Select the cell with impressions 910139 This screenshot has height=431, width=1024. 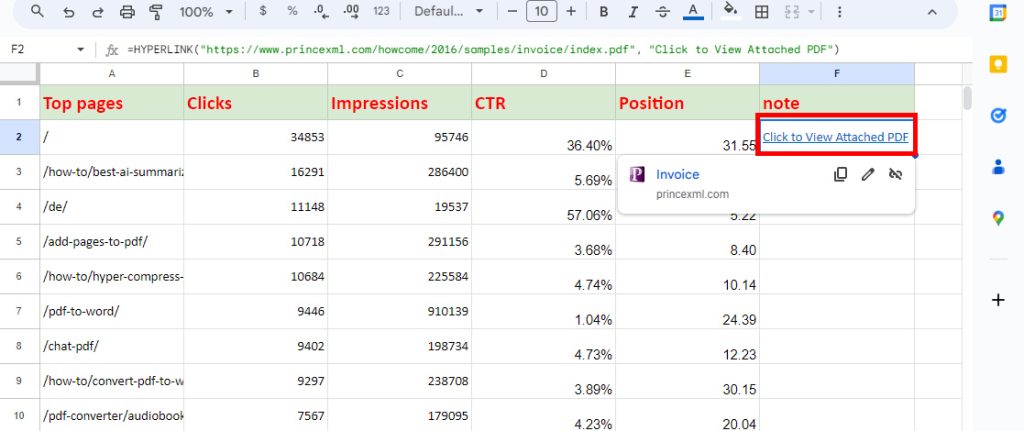click(x=400, y=311)
